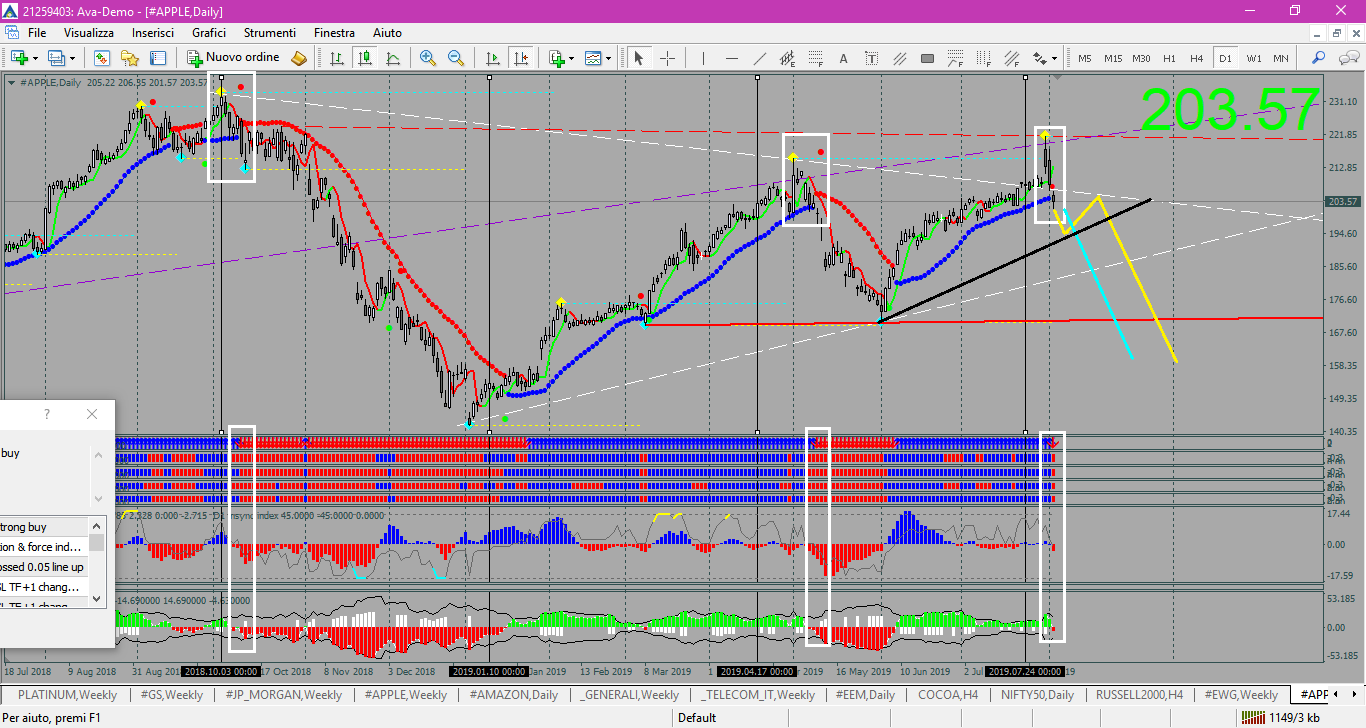Switch to H4 timeframe
Viewport: 1366px width, 728px height.
pos(1197,58)
